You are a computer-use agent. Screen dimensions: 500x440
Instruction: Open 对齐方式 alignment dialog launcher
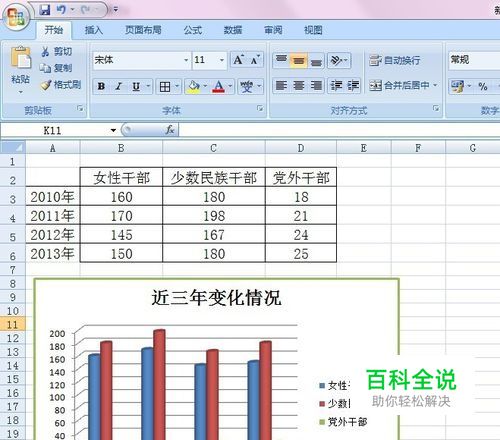[436, 108]
